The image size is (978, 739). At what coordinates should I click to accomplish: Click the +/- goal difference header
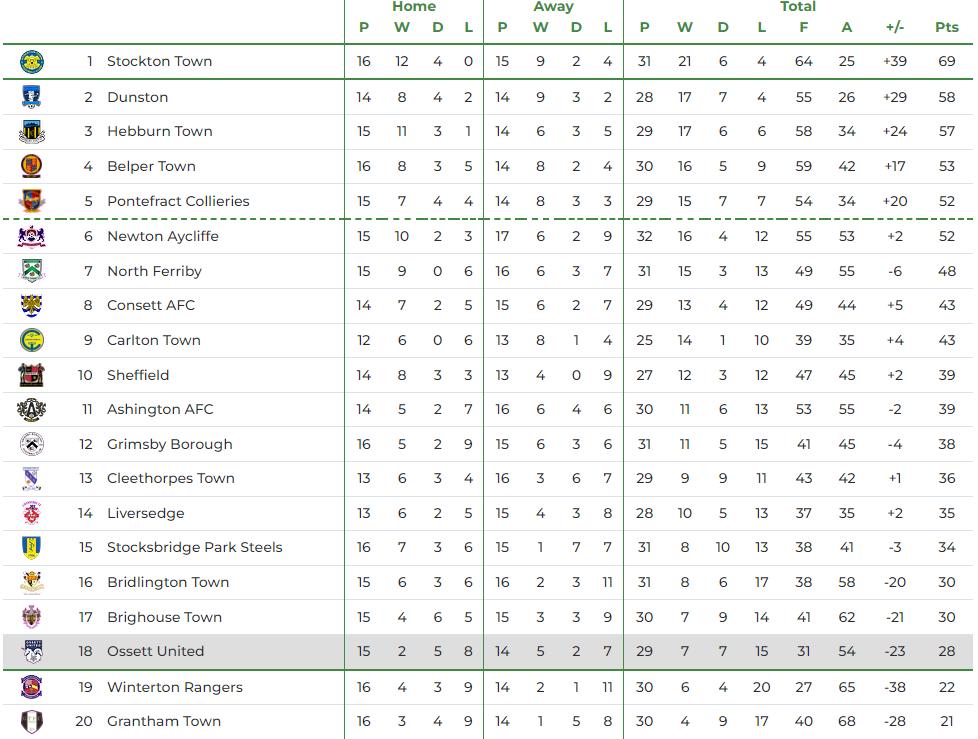894,27
